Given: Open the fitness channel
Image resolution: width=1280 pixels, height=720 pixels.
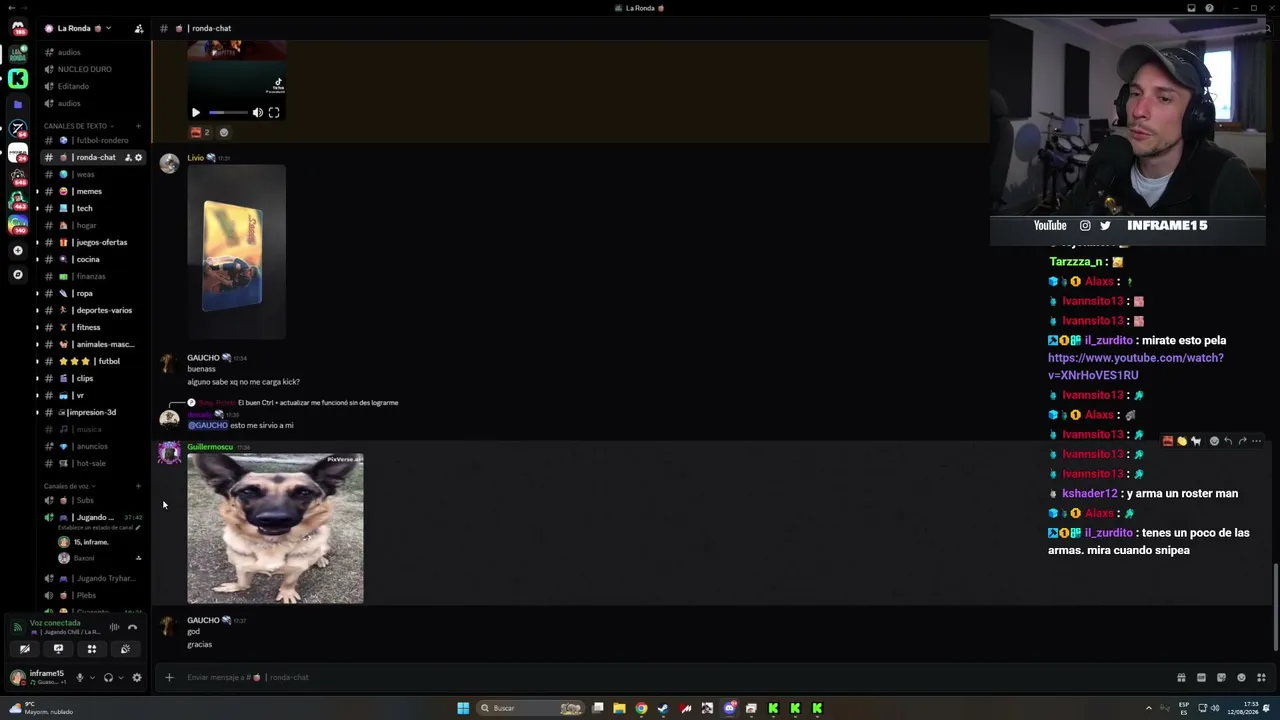Looking at the screenshot, I should (94, 327).
